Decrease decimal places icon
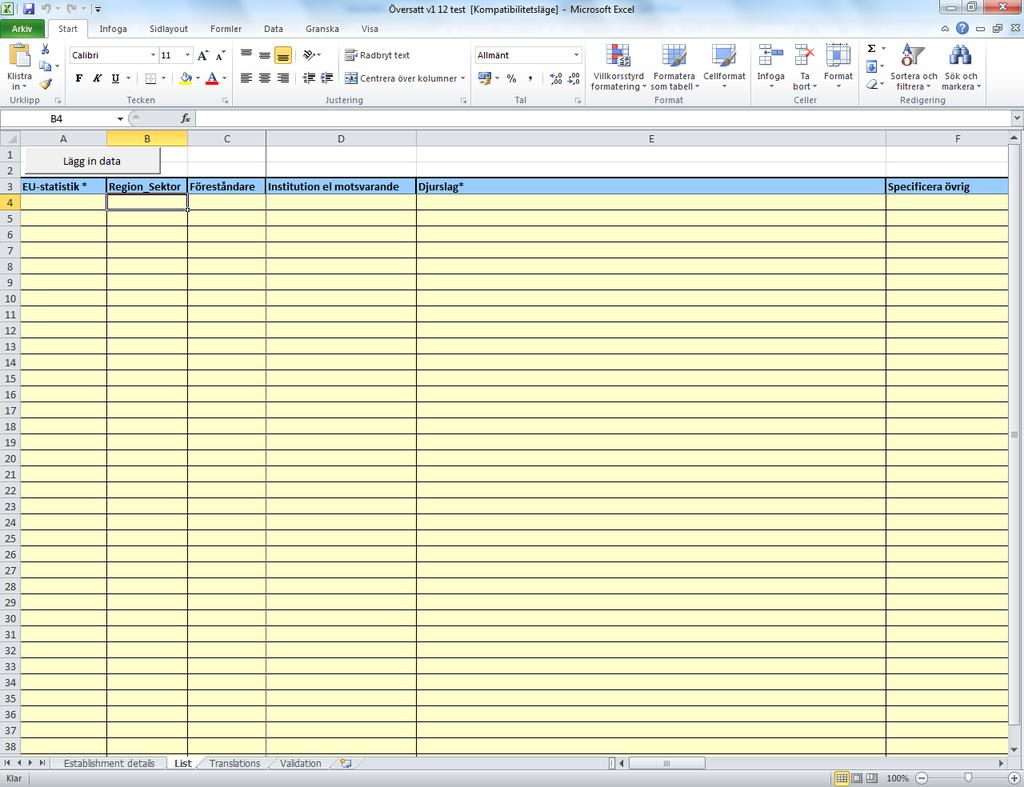1024x787 pixels. point(574,78)
